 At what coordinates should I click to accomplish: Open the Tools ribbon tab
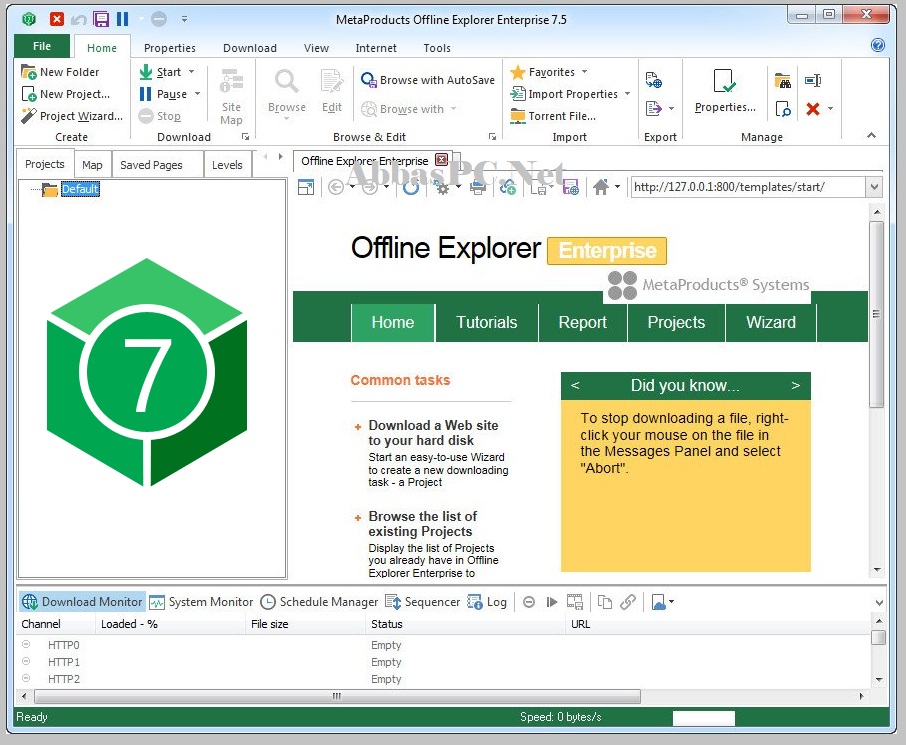click(437, 48)
